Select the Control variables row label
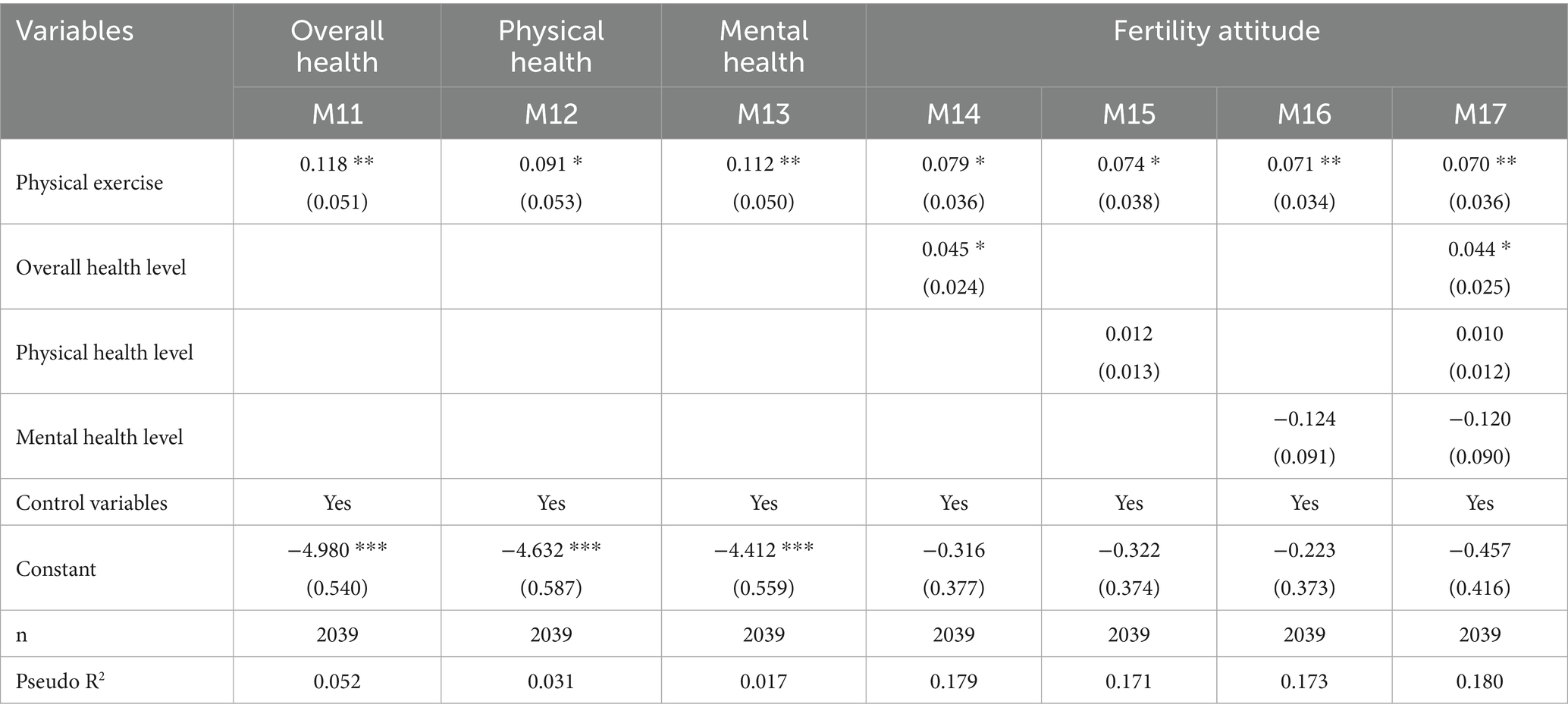 click(x=92, y=503)
